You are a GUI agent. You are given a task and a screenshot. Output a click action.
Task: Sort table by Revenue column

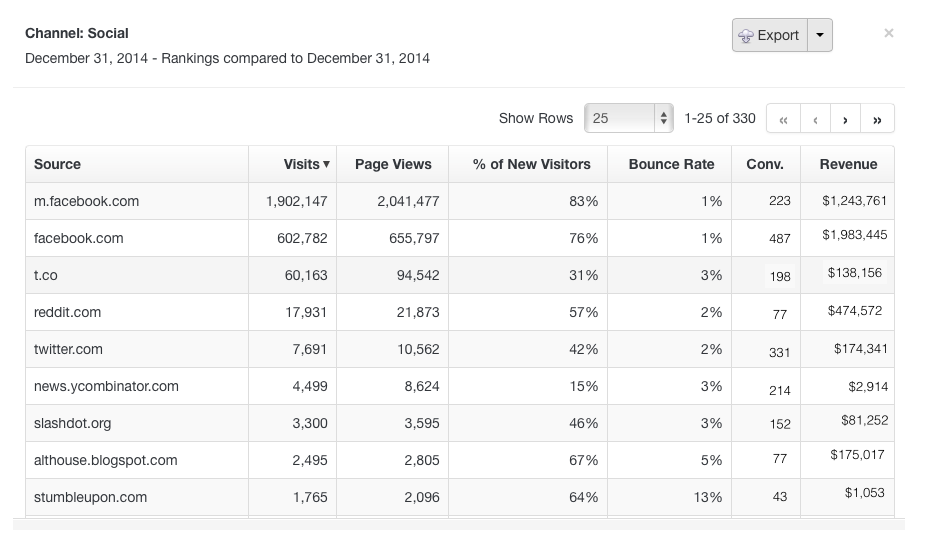[x=848, y=164]
